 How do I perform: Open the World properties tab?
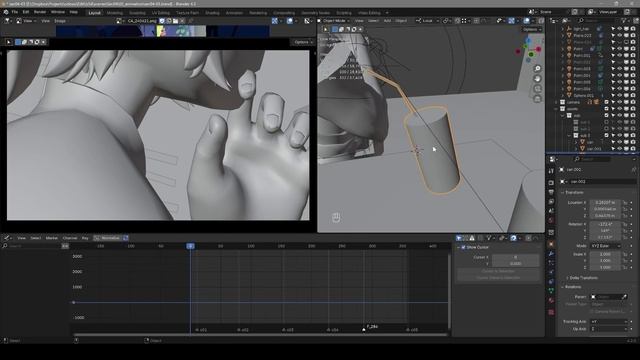tap(551, 221)
